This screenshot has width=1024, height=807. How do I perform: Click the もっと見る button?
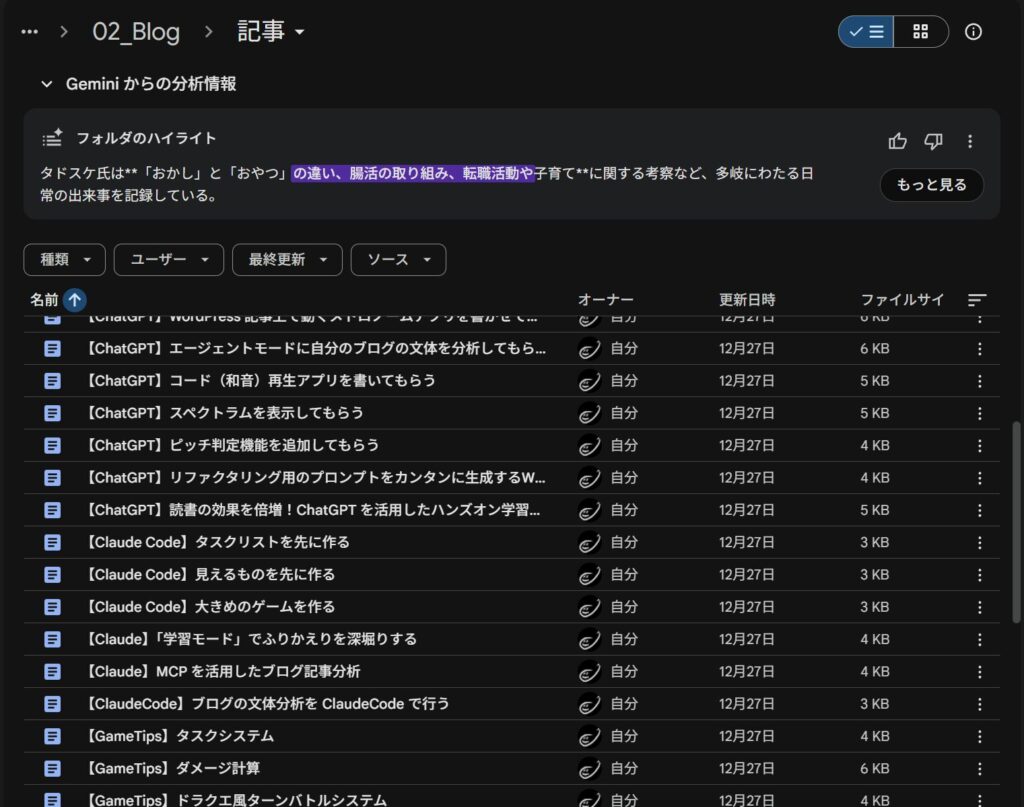[x=931, y=185]
